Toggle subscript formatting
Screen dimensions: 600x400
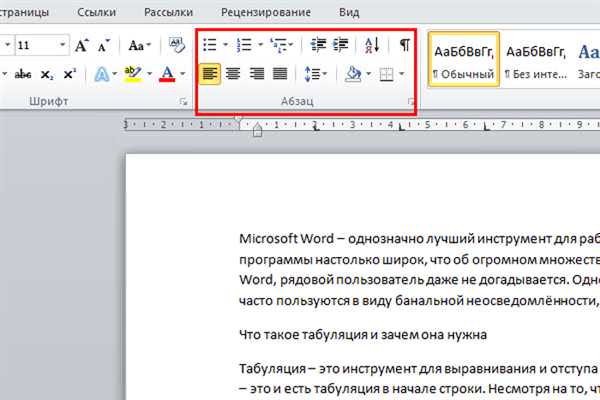[47, 74]
